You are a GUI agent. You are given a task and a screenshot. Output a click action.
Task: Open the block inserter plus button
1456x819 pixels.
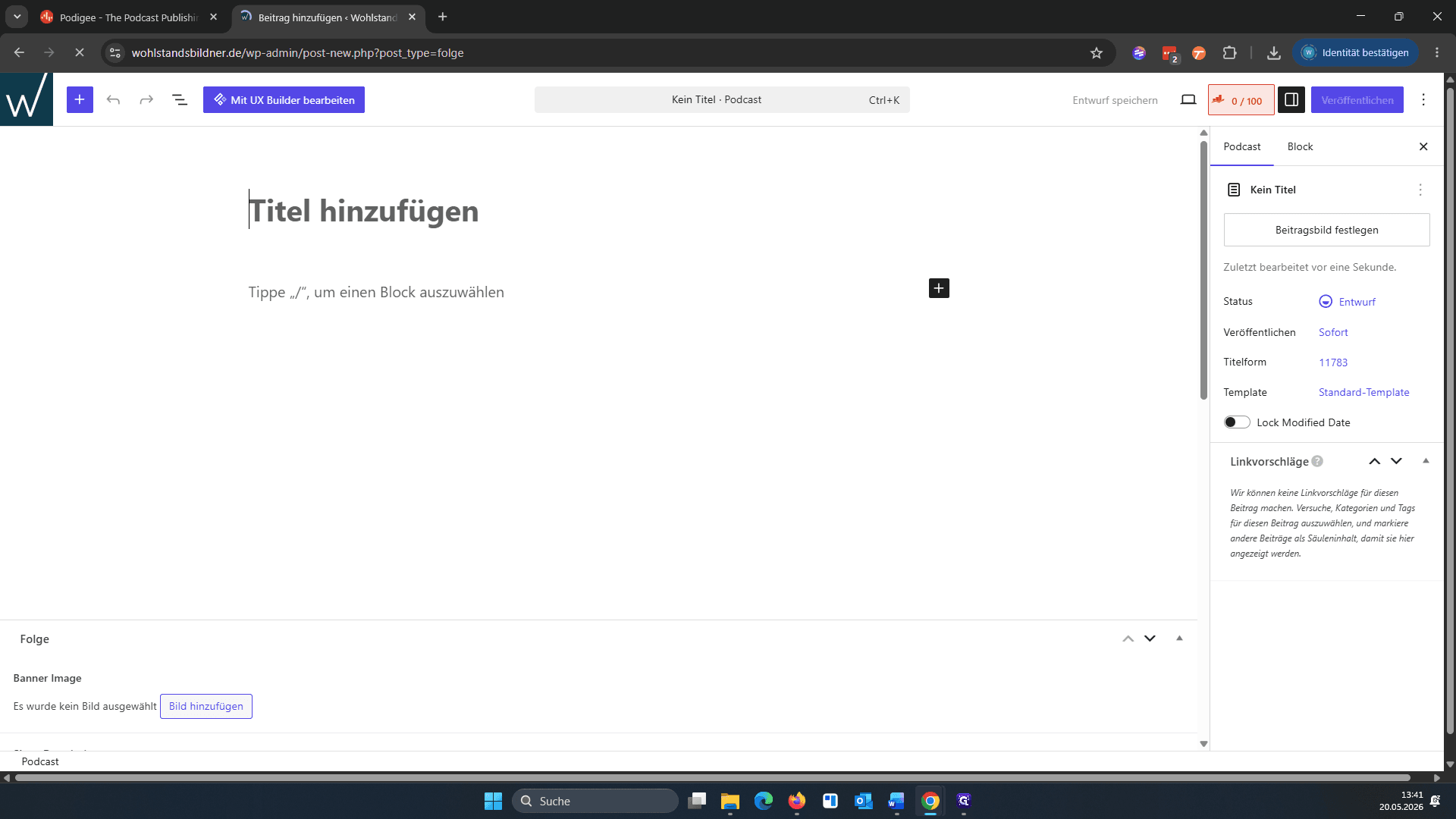80,99
